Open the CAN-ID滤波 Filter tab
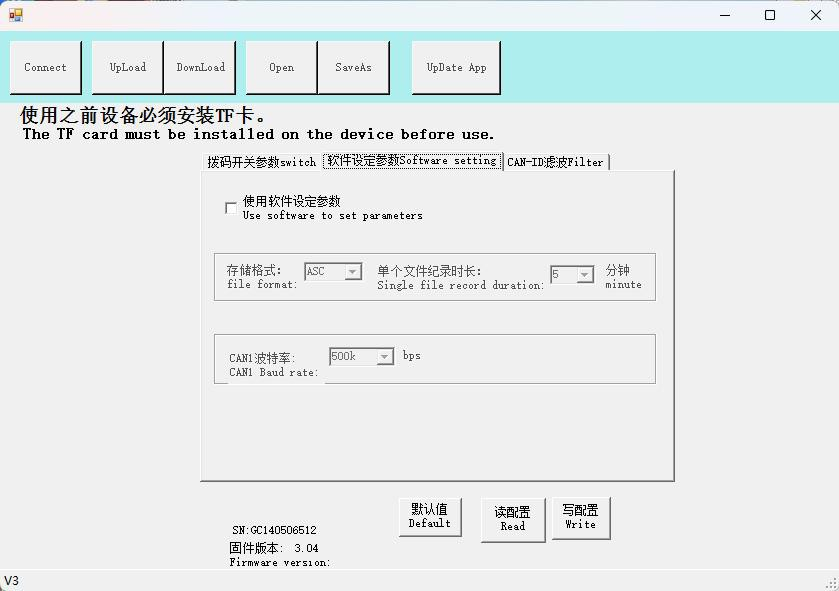 [555, 162]
